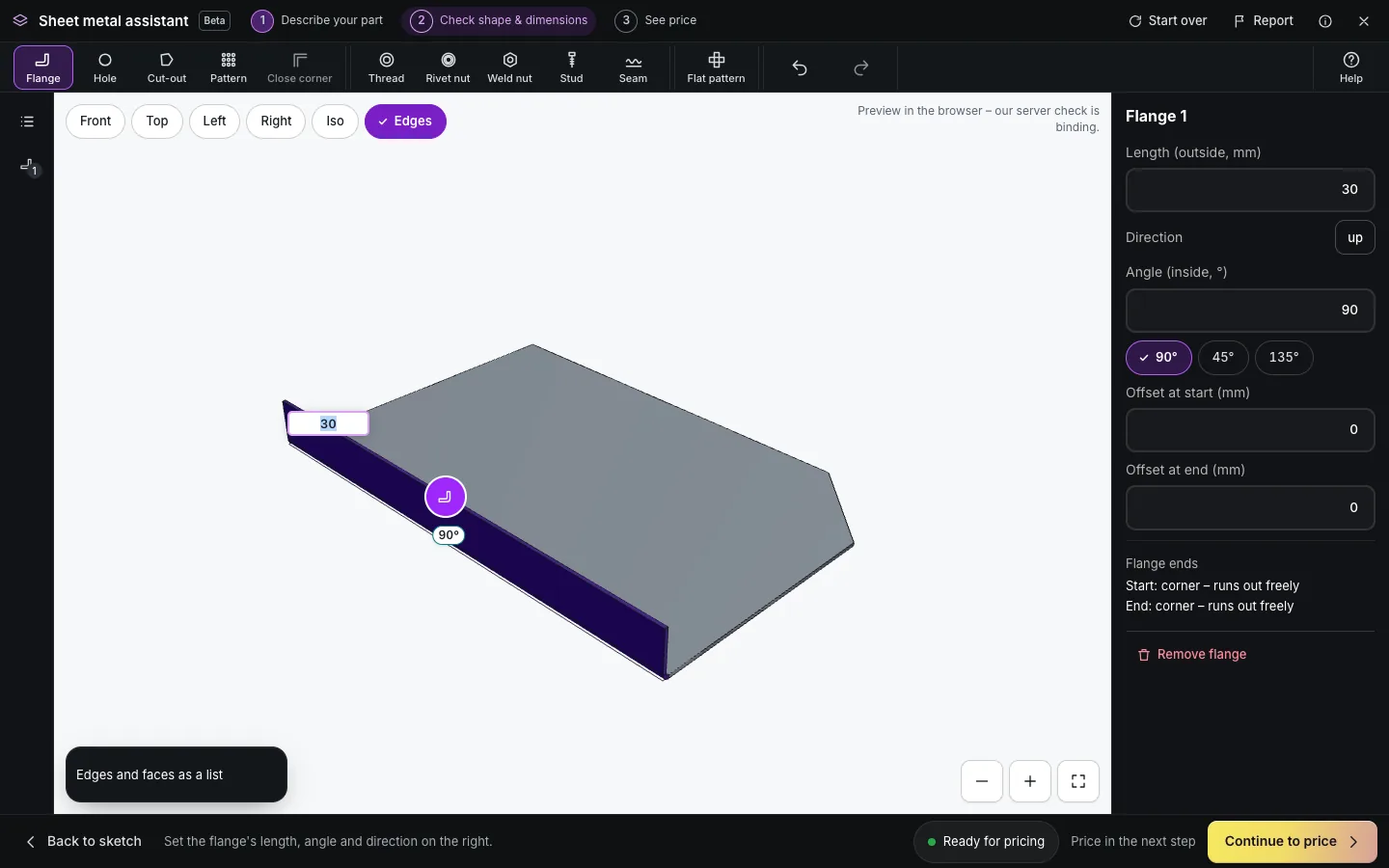
Task: Click the Offset at start field
Action: [x=1250, y=430]
